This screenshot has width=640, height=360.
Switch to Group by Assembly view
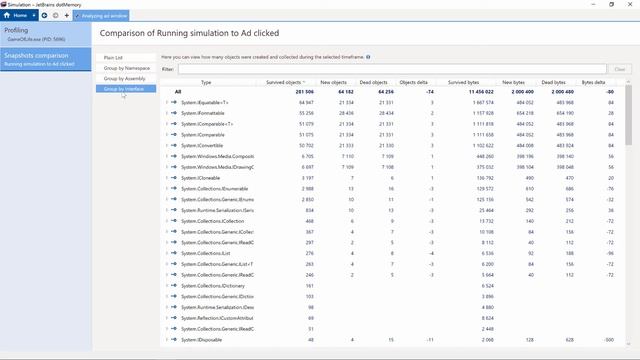[126, 78]
